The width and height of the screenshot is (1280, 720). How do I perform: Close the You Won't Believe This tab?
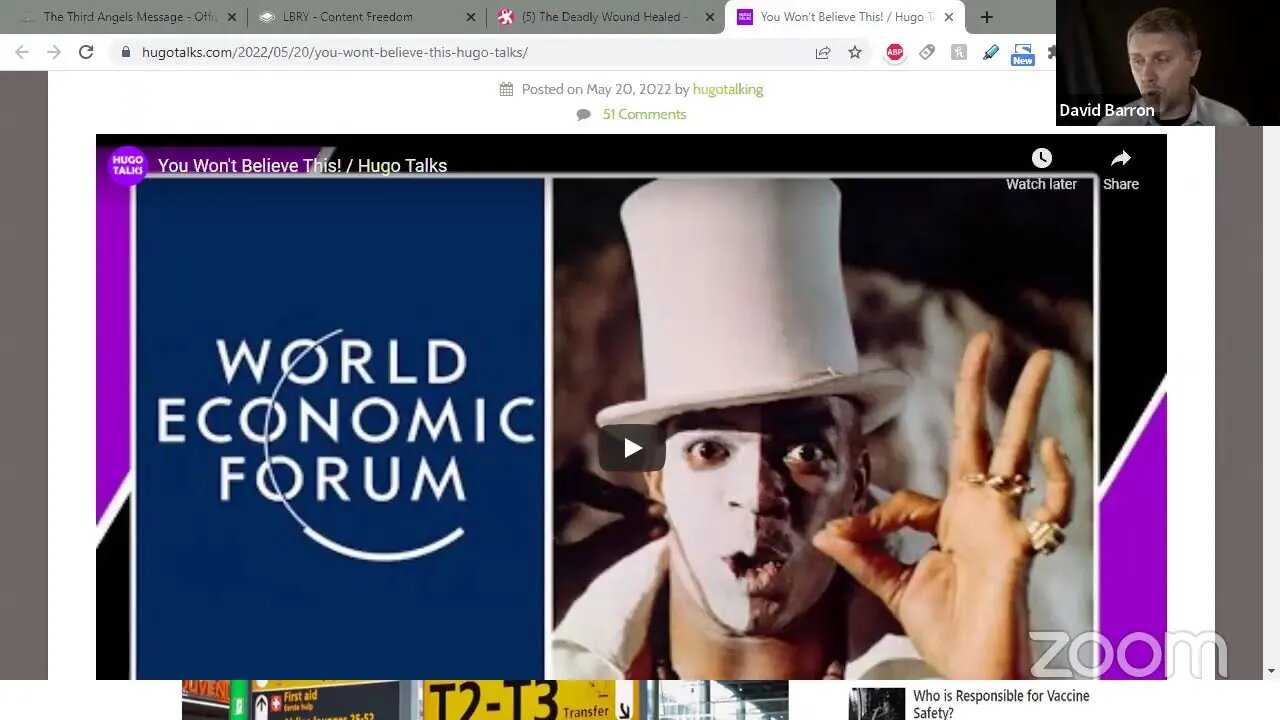[949, 17]
